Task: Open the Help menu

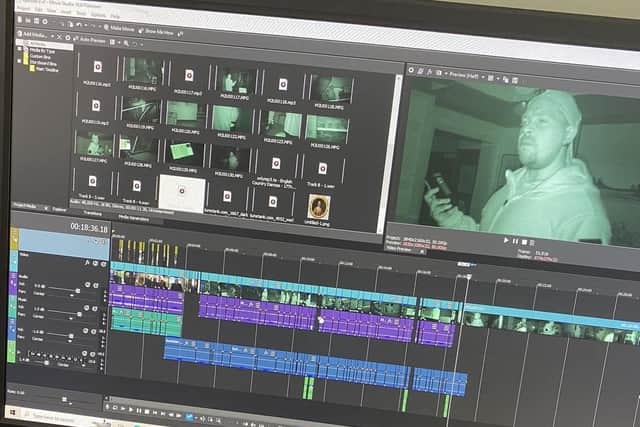Action: 115,16
